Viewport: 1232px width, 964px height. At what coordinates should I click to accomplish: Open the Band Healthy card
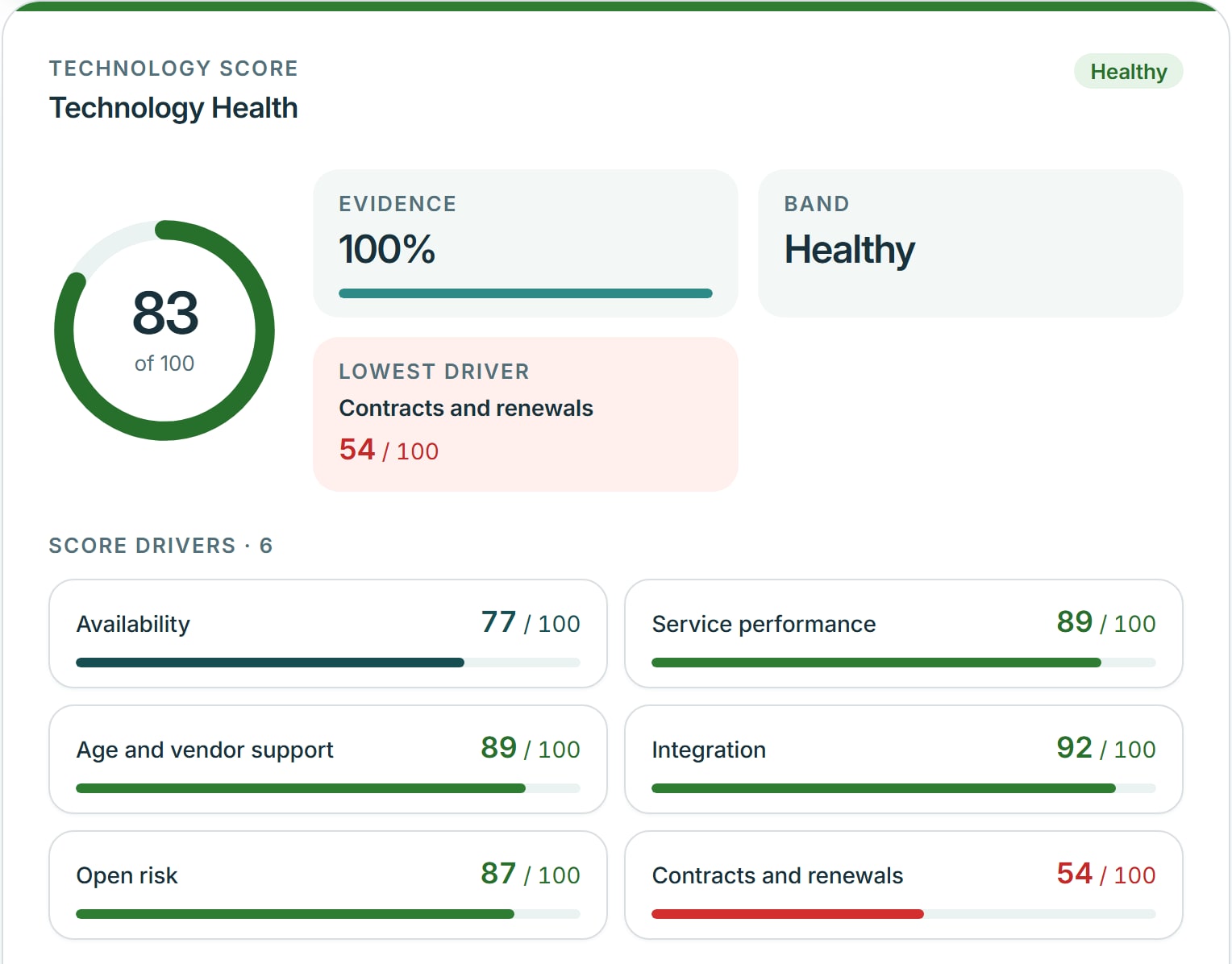[x=971, y=243]
